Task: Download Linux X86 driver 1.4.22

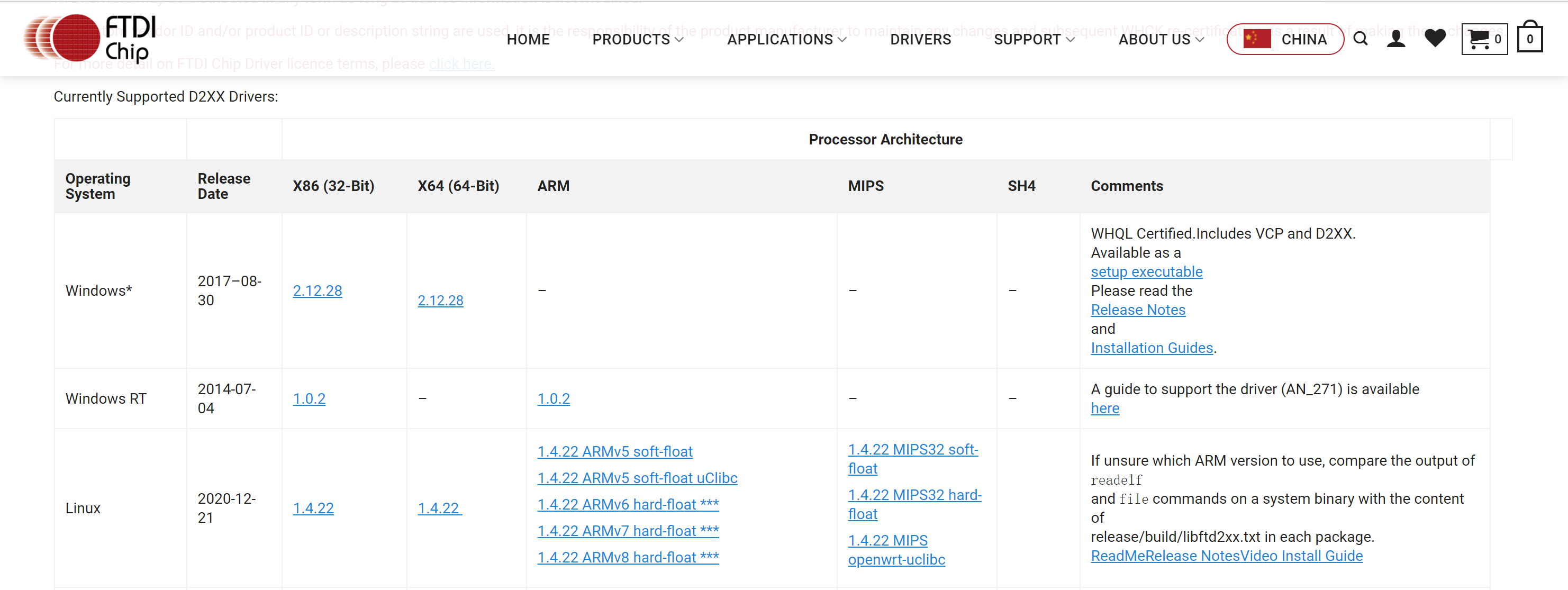Action: (x=313, y=509)
